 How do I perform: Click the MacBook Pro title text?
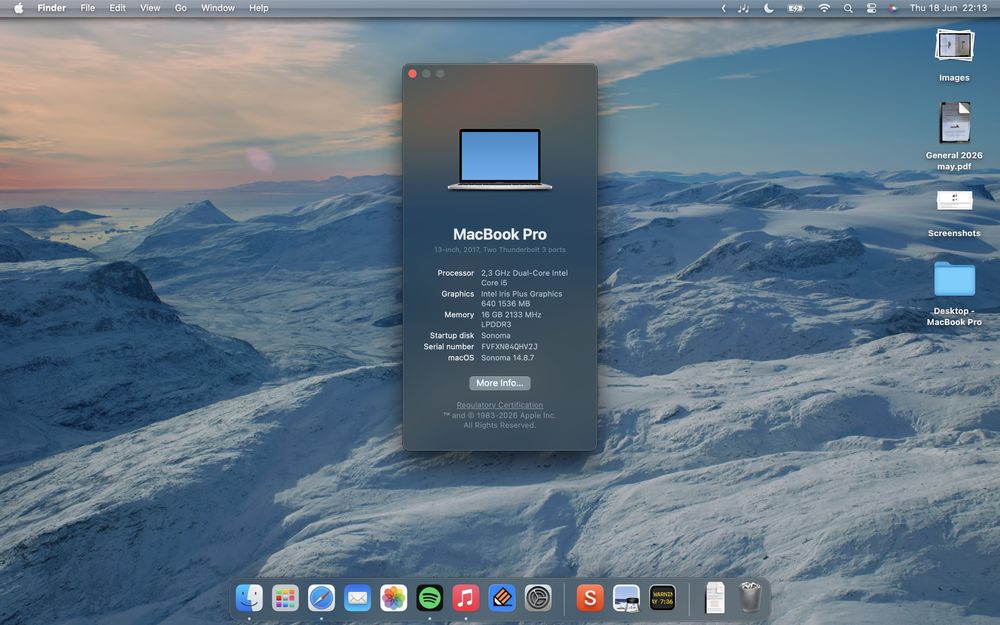(x=499, y=234)
